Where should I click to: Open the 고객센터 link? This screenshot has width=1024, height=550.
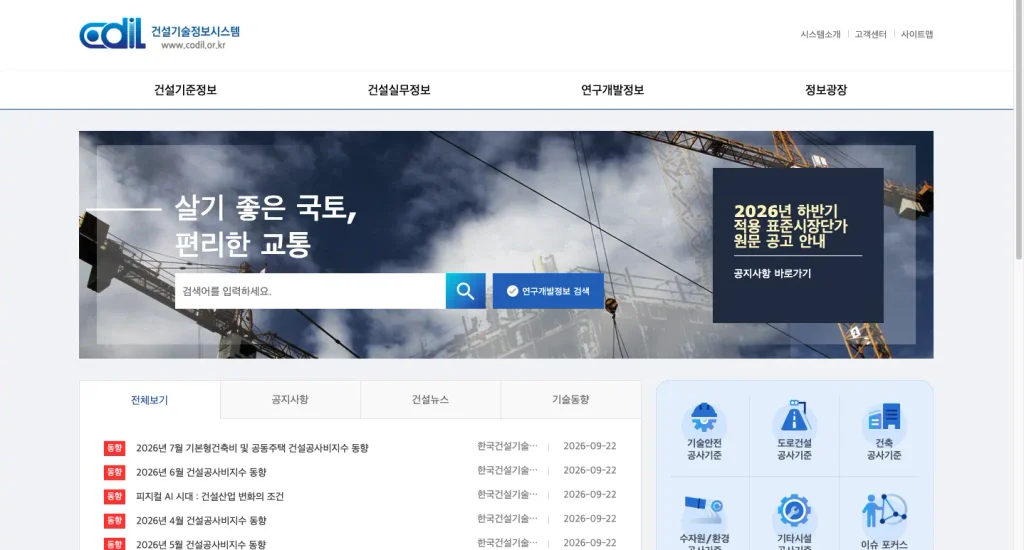[x=871, y=35]
